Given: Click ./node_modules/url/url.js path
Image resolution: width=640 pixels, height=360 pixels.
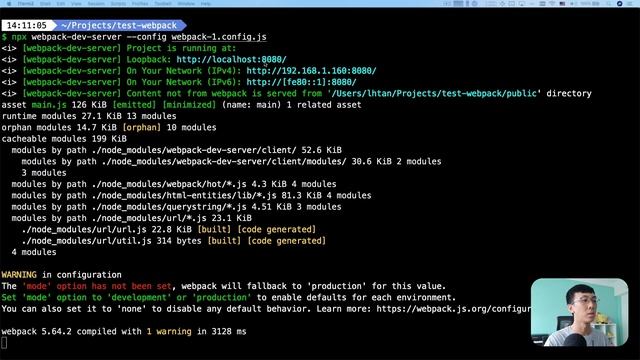Looking at the screenshot, I should click(84, 230).
